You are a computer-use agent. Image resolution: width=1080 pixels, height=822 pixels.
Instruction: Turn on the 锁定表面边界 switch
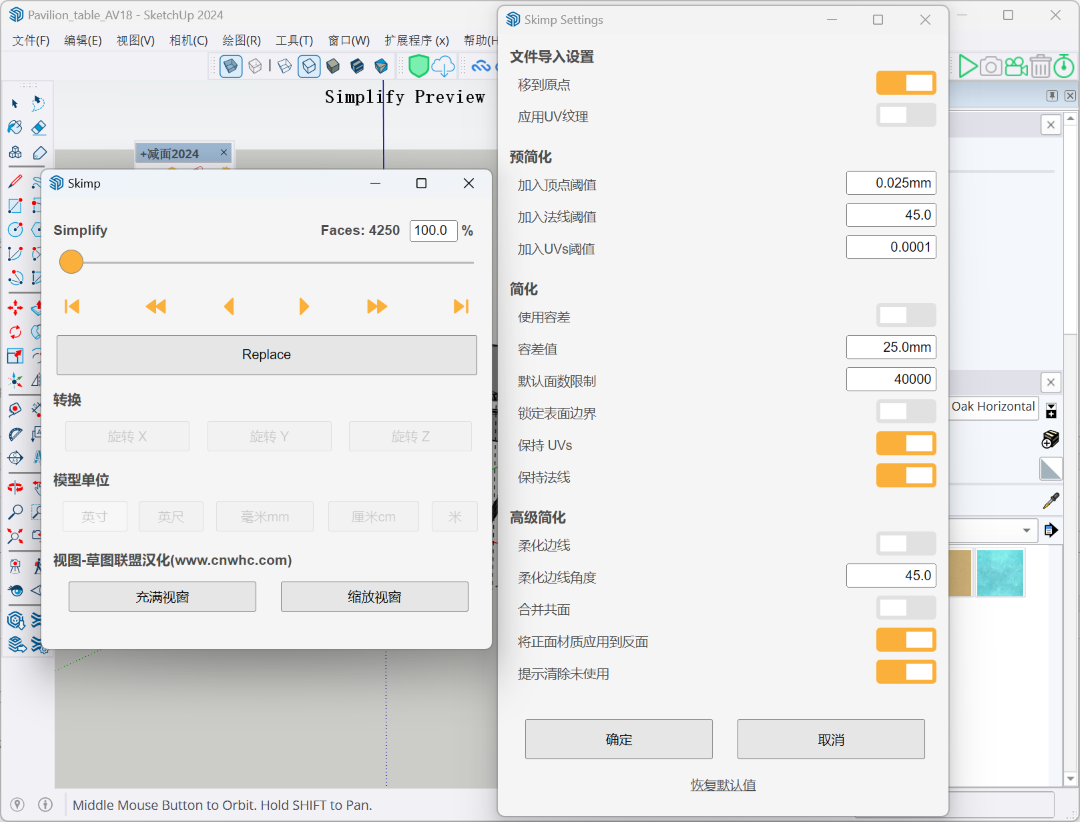click(906, 412)
